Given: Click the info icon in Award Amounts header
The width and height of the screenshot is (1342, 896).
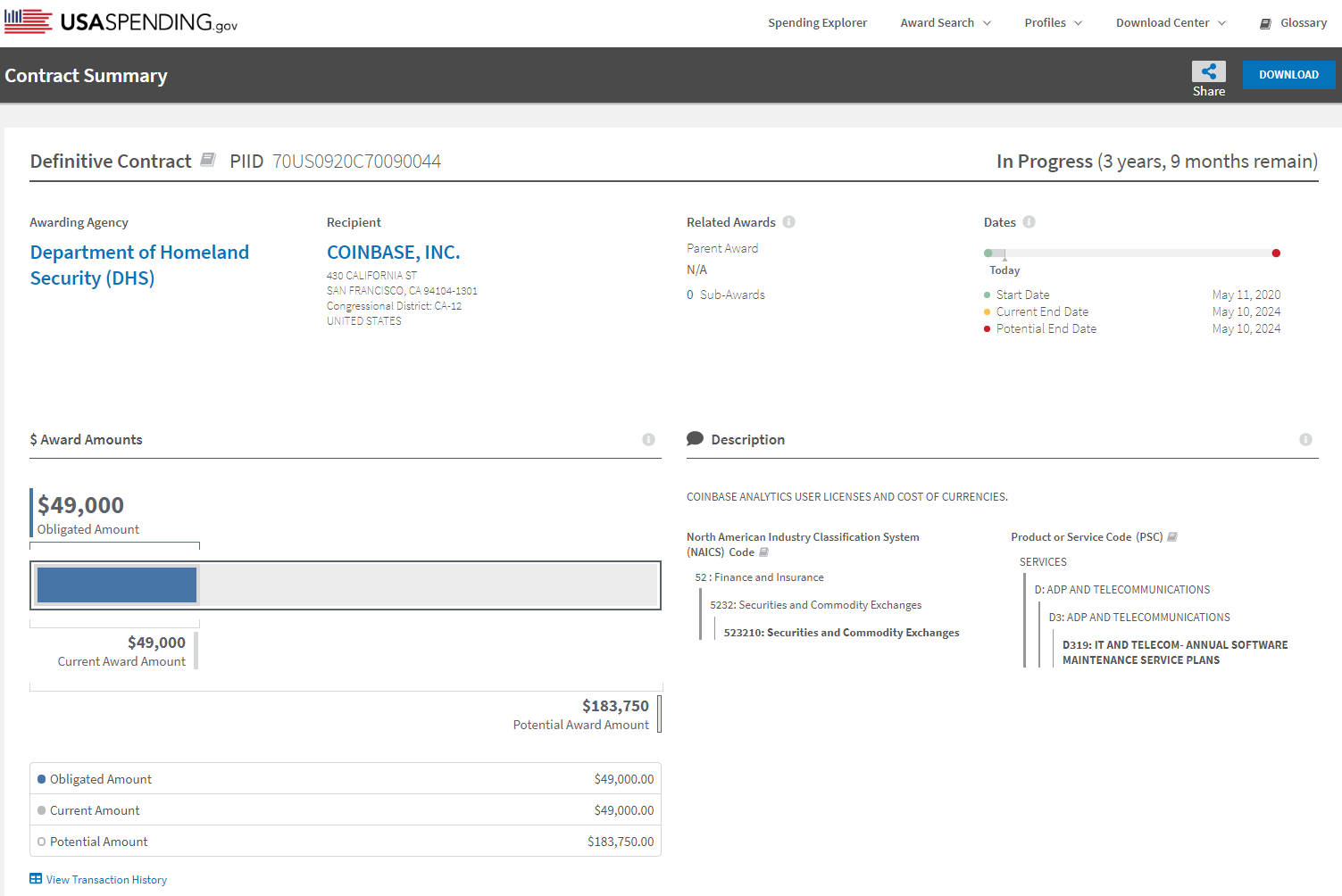Looking at the screenshot, I should [x=649, y=440].
